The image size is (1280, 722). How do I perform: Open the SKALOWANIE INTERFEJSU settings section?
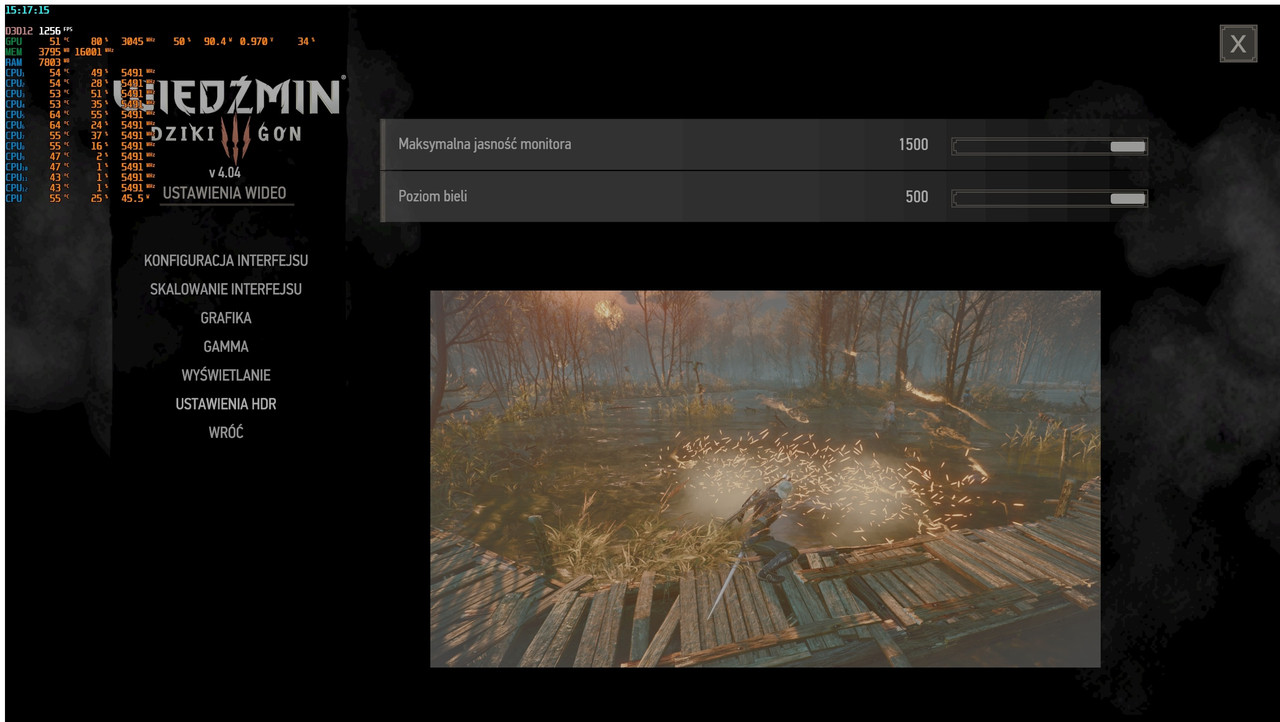click(225, 289)
